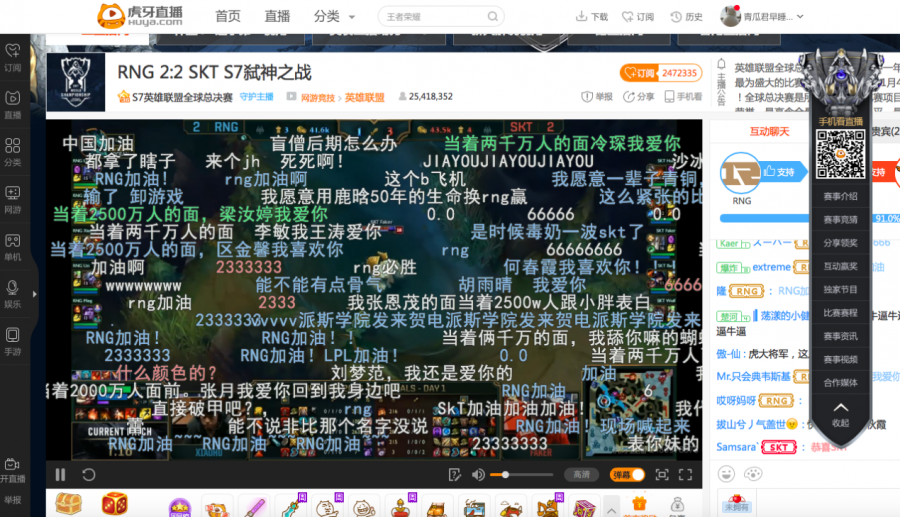
Task: Select the star badge gift icon
Action: (180, 508)
